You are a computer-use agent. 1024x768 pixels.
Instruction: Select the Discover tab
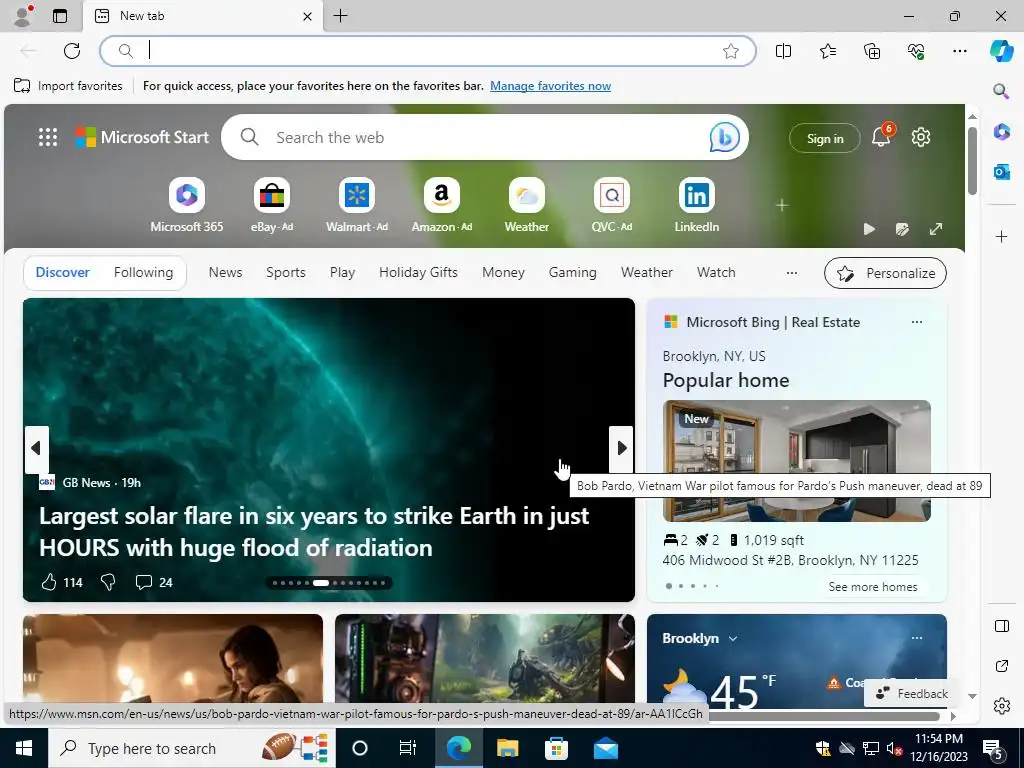tap(63, 272)
